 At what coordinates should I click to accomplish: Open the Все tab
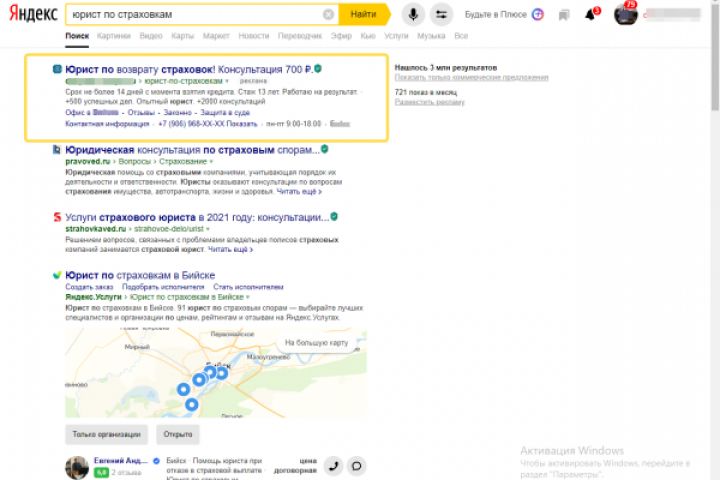461,36
